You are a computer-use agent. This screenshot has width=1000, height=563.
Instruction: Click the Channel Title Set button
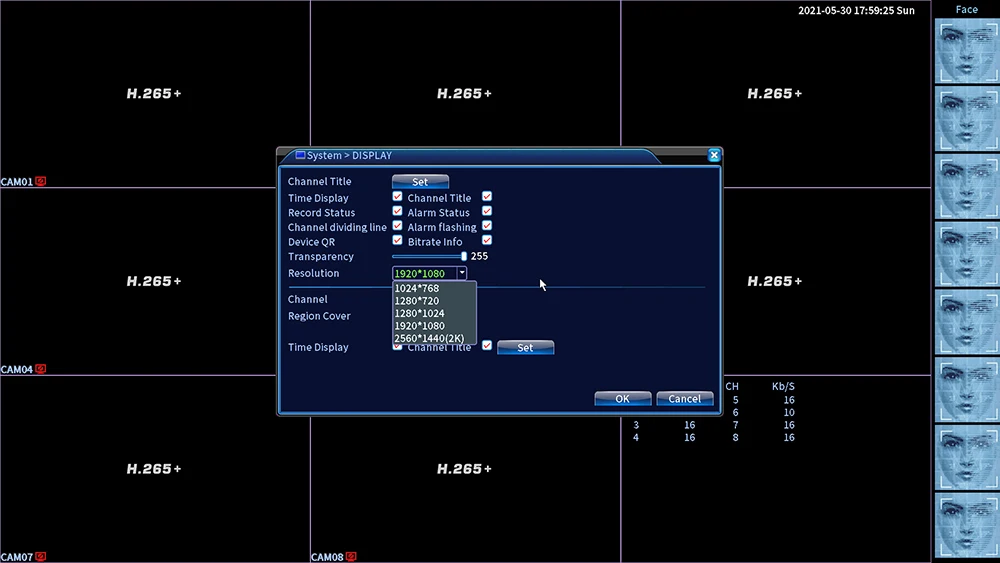(420, 182)
